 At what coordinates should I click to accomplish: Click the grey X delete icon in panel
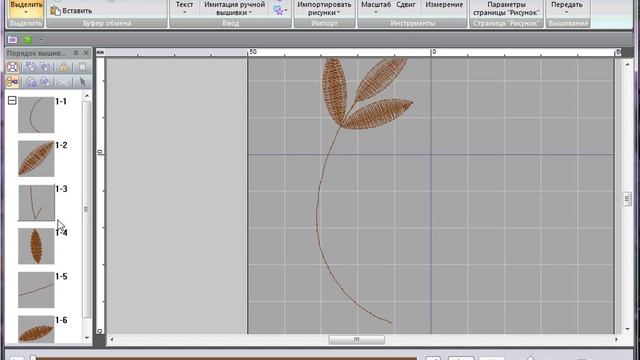[63, 82]
